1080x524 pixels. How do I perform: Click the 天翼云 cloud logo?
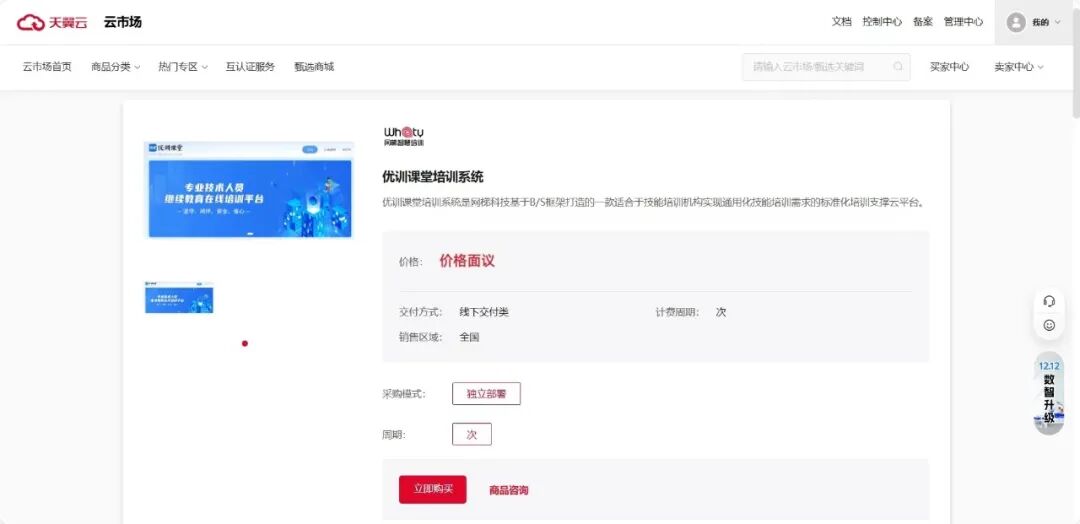52,22
